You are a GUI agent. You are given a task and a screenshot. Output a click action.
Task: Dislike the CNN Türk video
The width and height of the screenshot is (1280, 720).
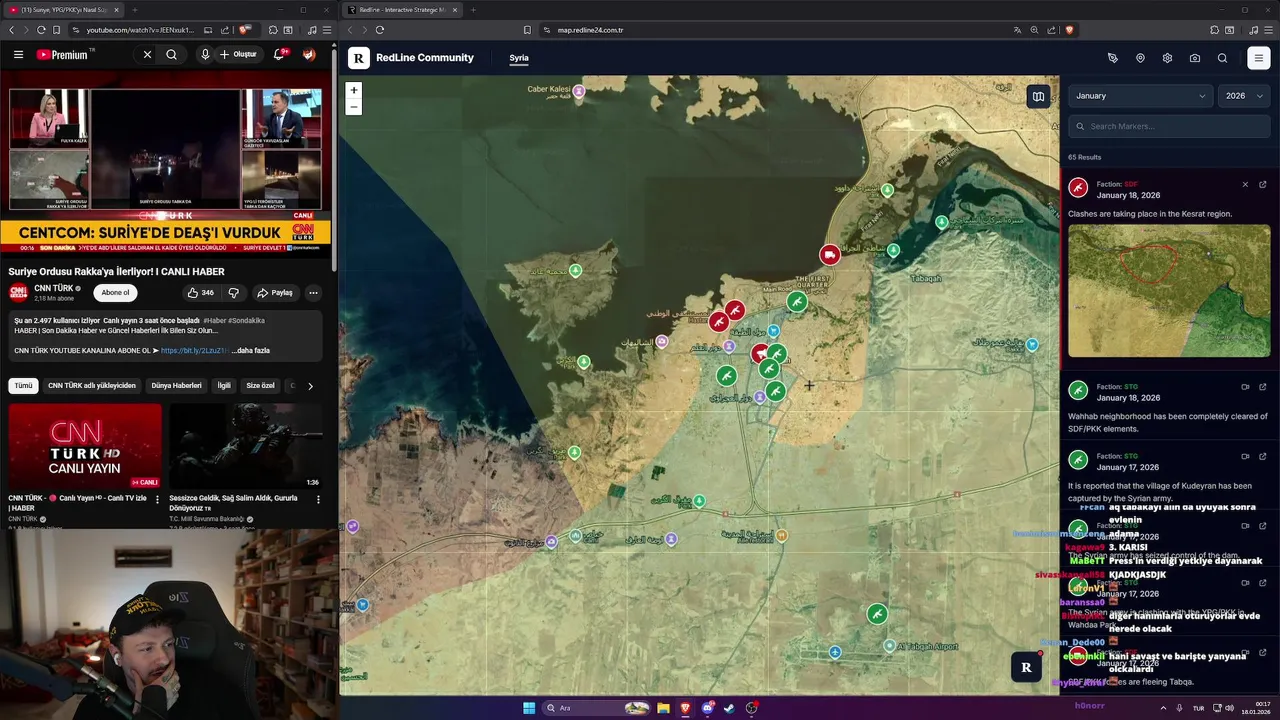pos(233,293)
